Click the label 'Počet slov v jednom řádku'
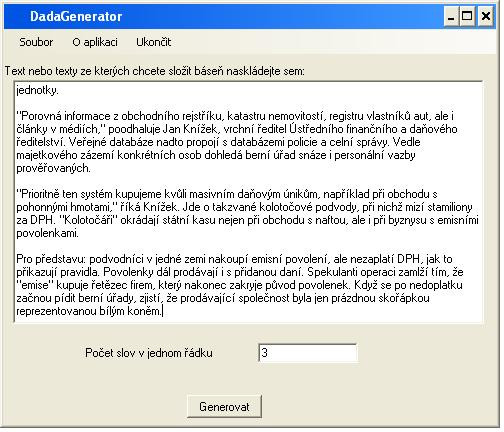504x432 pixels. (149, 353)
